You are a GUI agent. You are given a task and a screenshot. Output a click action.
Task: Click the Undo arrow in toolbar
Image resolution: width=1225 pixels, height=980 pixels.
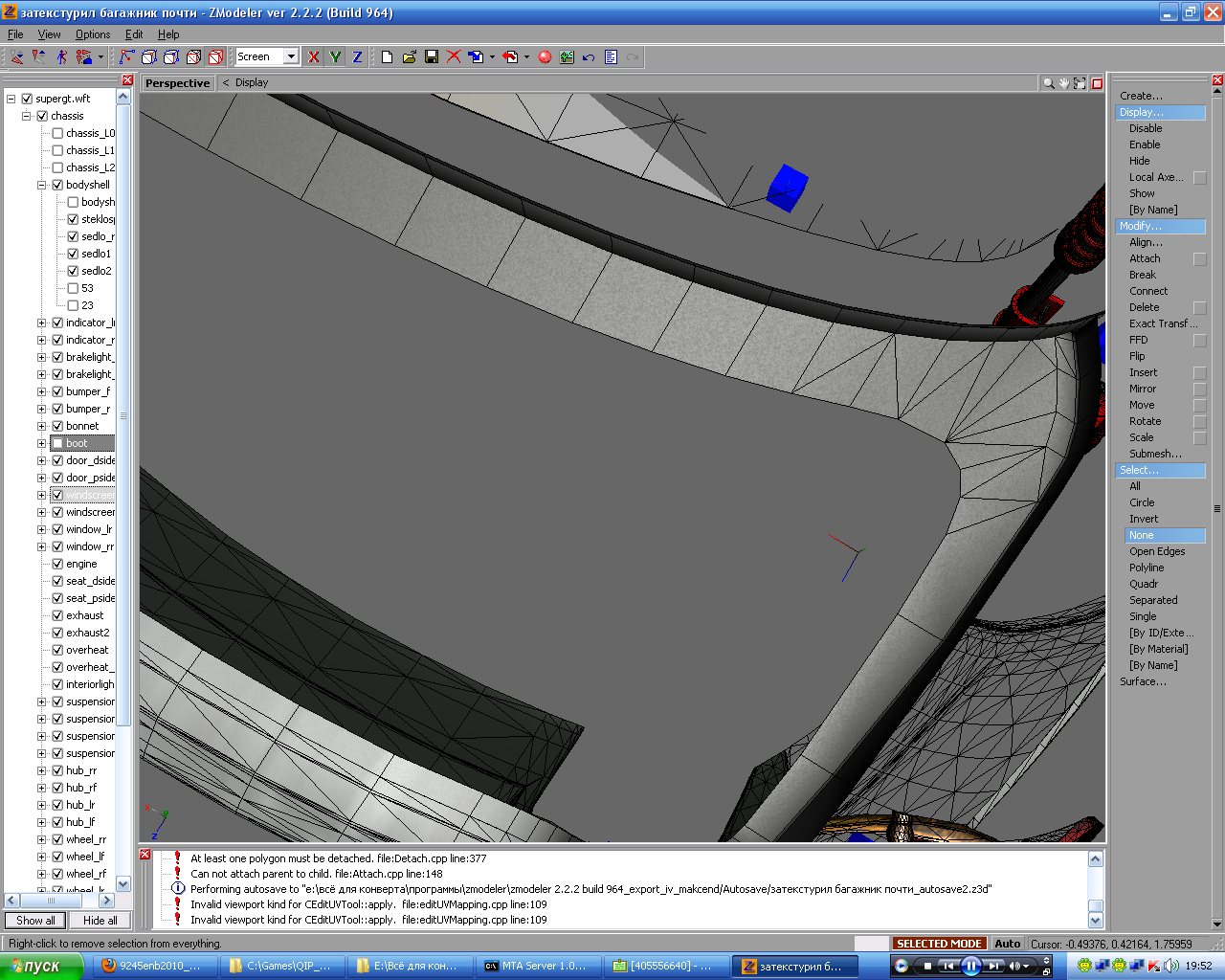[589, 57]
